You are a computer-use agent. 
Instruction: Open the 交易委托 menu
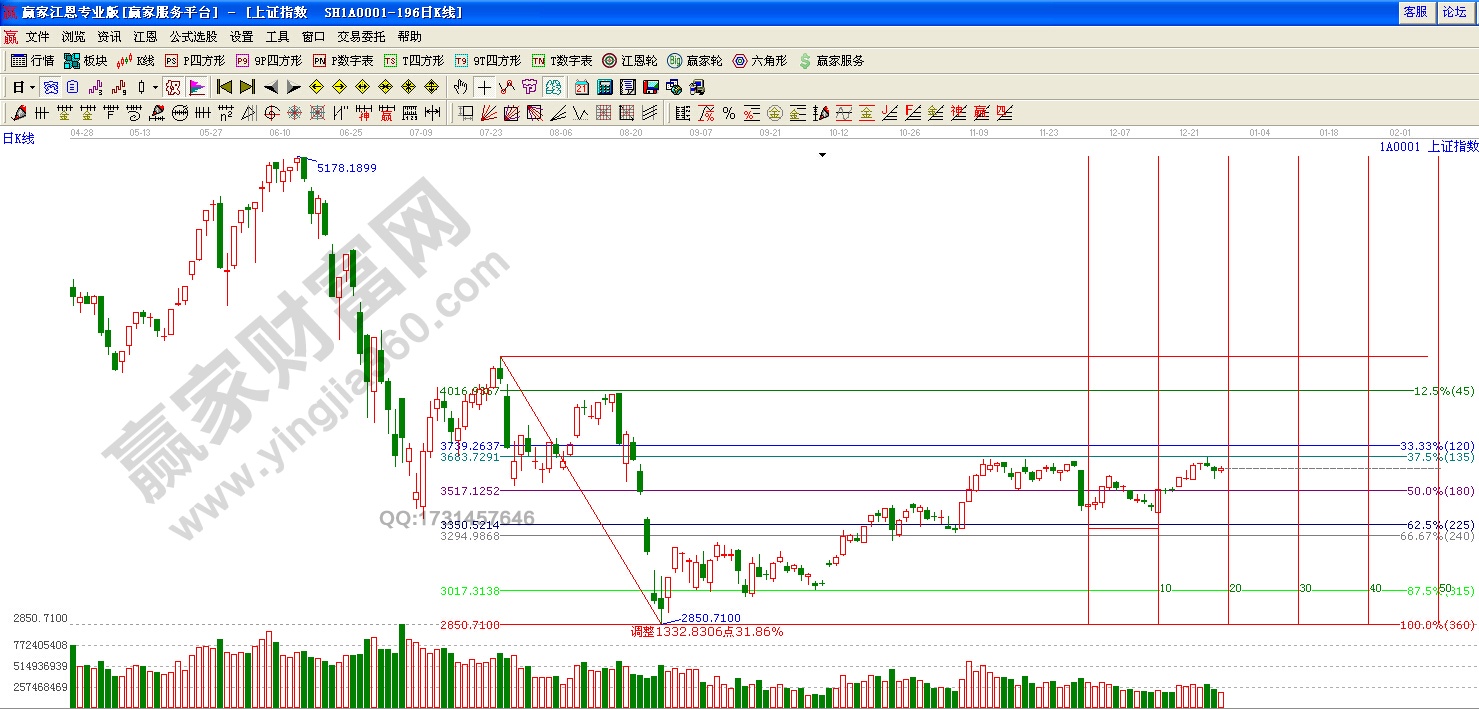(x=361, y=36)
